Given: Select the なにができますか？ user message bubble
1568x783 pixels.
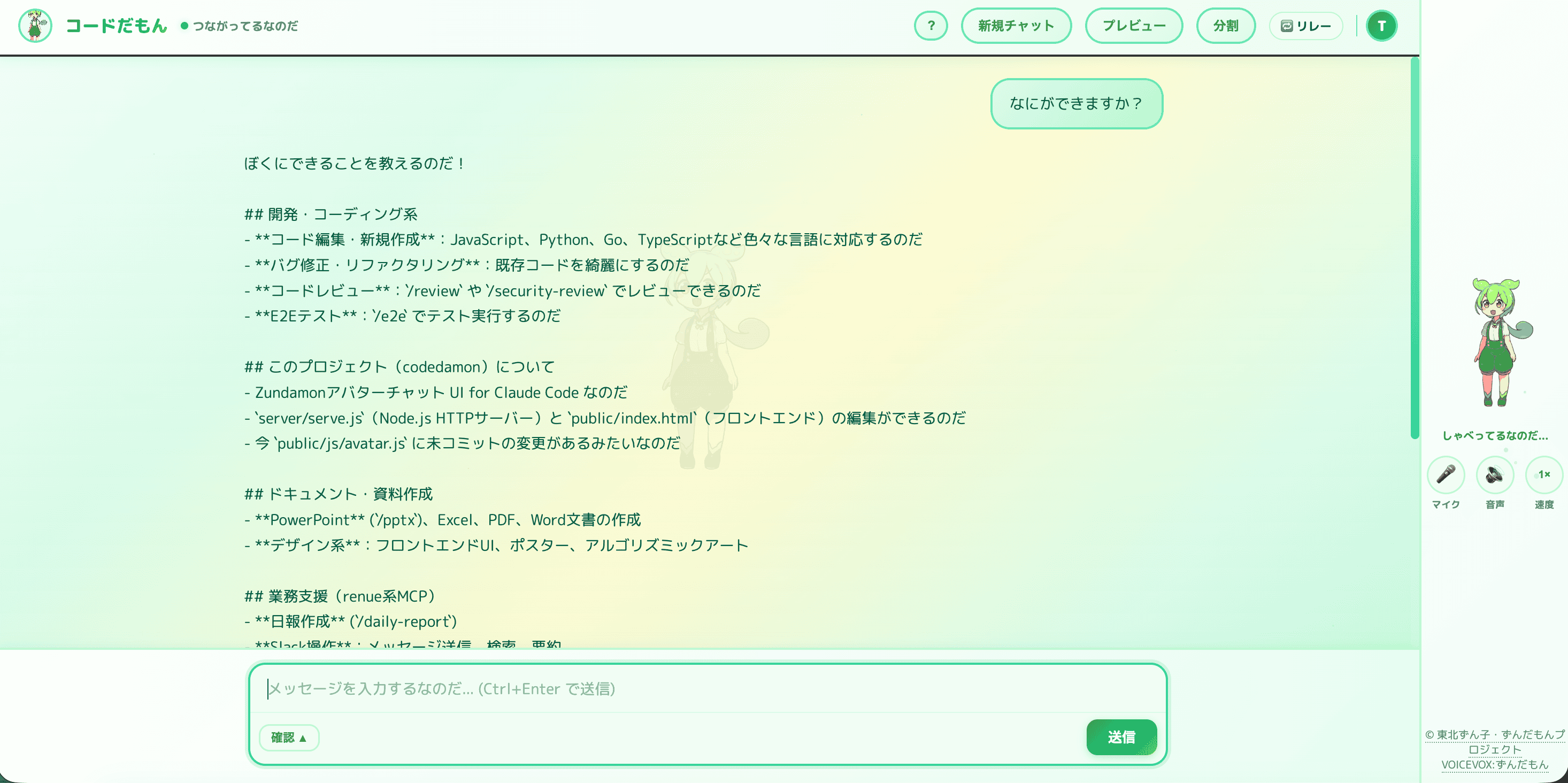Looking at the screenshot, I should coord(1076,104).
